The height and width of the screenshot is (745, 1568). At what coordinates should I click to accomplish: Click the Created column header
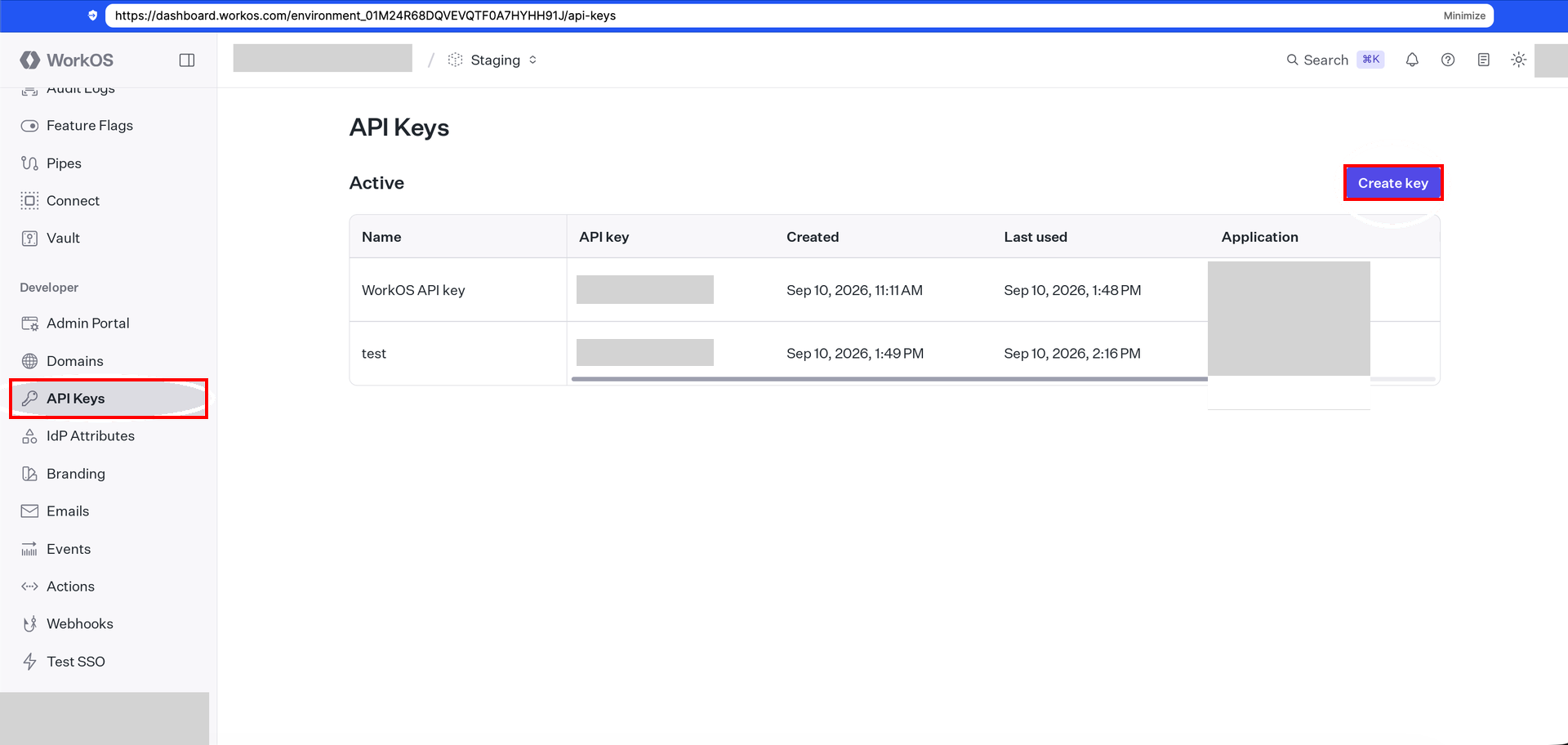813,237
